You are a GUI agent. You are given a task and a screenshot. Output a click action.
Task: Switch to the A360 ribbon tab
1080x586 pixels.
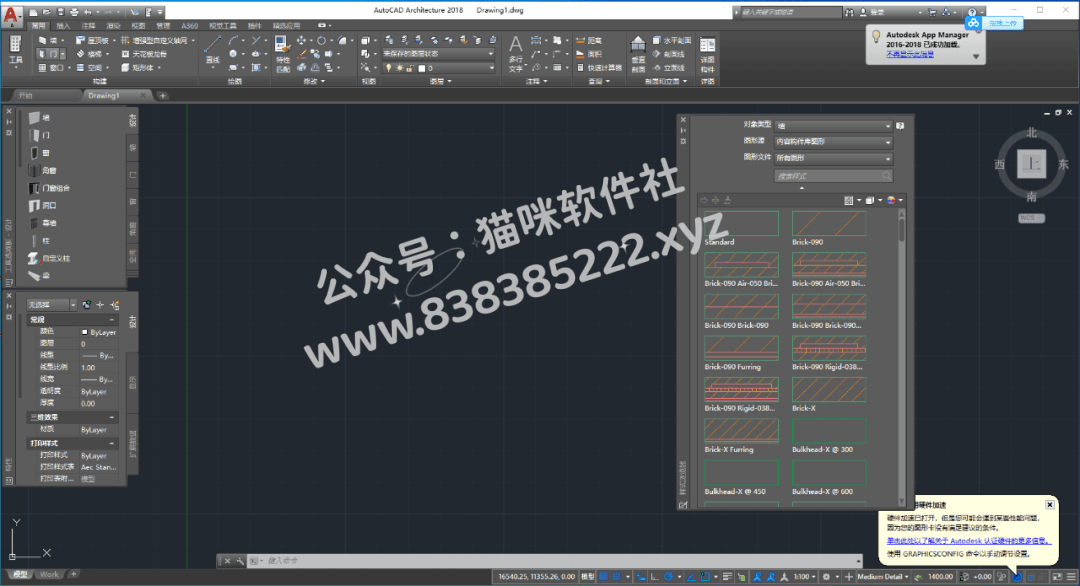coord(189,26)
